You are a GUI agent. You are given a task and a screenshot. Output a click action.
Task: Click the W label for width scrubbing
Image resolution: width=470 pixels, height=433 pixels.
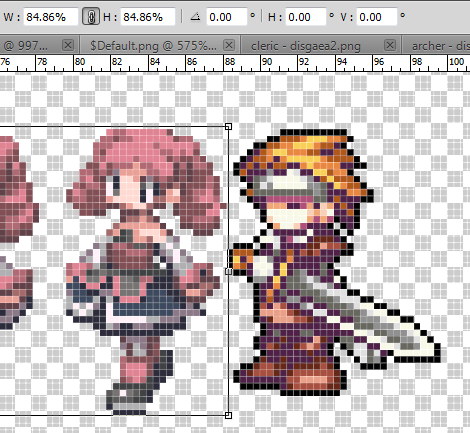11,17
